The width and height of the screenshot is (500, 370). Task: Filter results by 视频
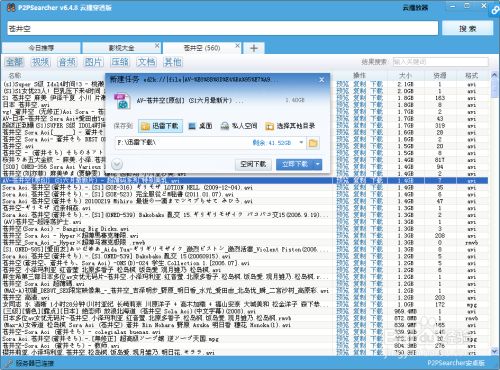click(41, 62)
